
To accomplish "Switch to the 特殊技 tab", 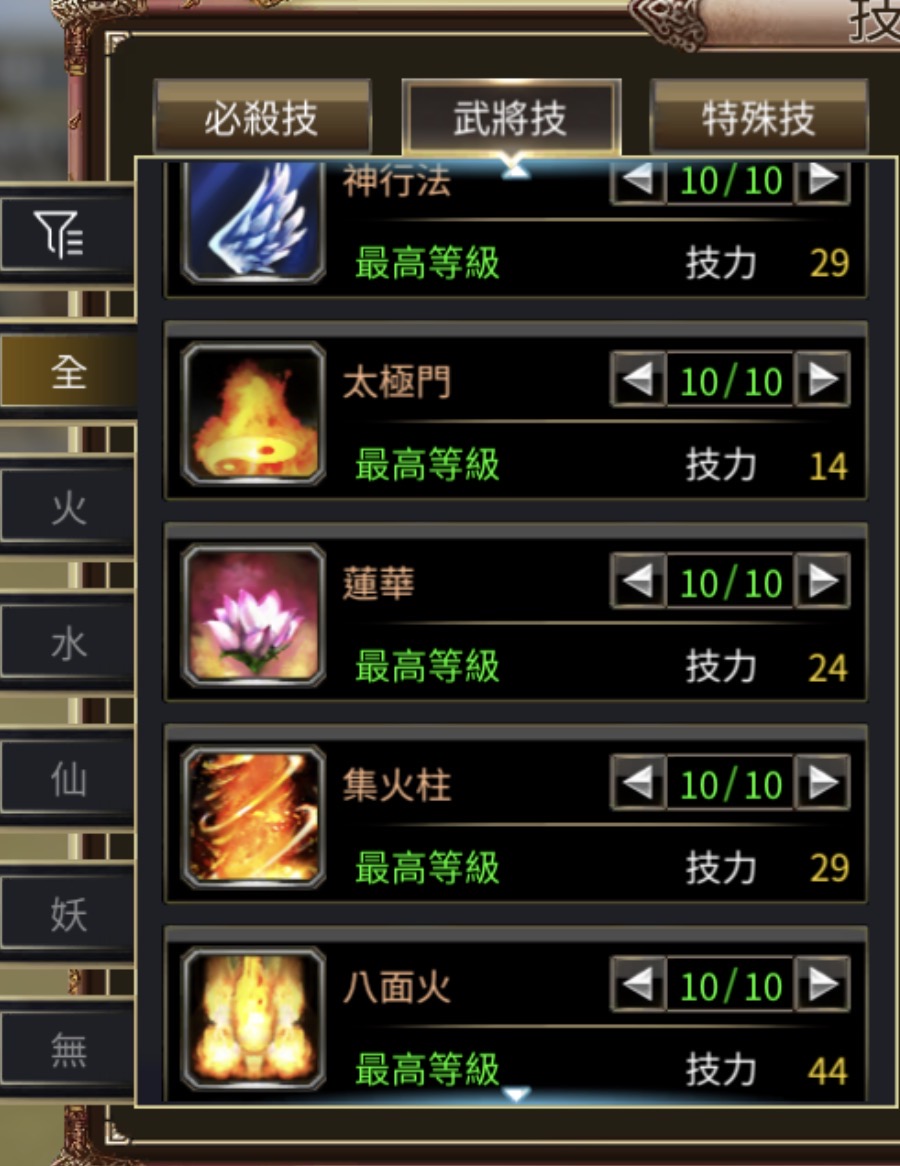I will point(759,117).
